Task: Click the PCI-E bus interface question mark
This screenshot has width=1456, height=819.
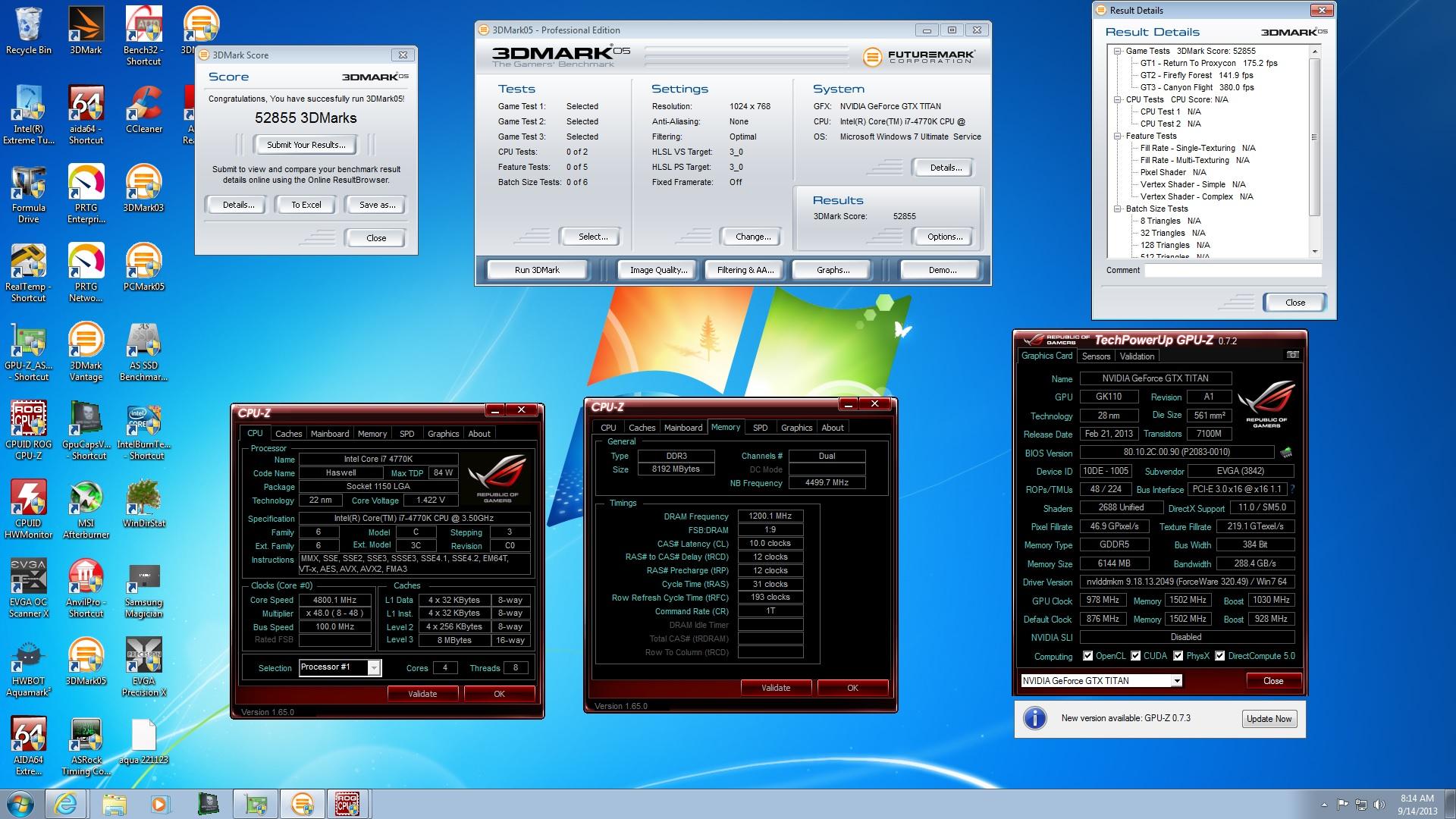Action: click(x=1292, y=489)
